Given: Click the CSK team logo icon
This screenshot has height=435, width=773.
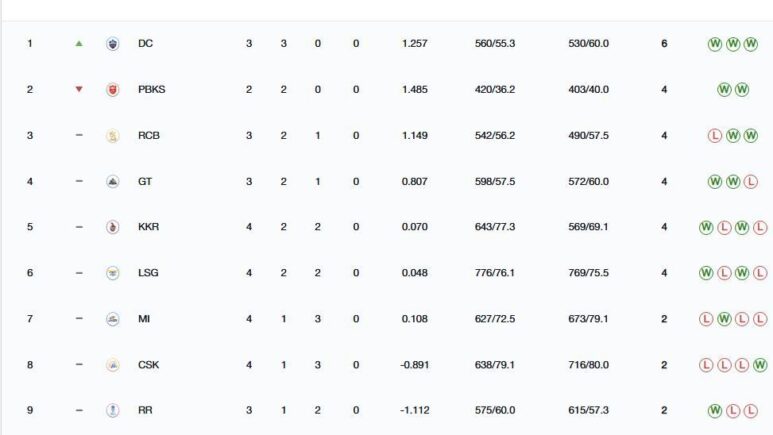Looking at the screenshot, I should [x=112, y=366].
